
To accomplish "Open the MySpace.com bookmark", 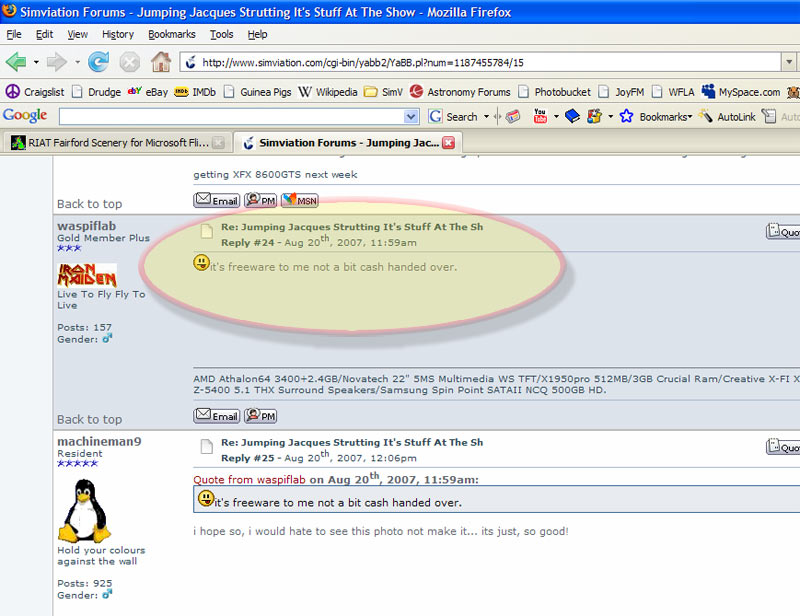I will pos(741,92).
